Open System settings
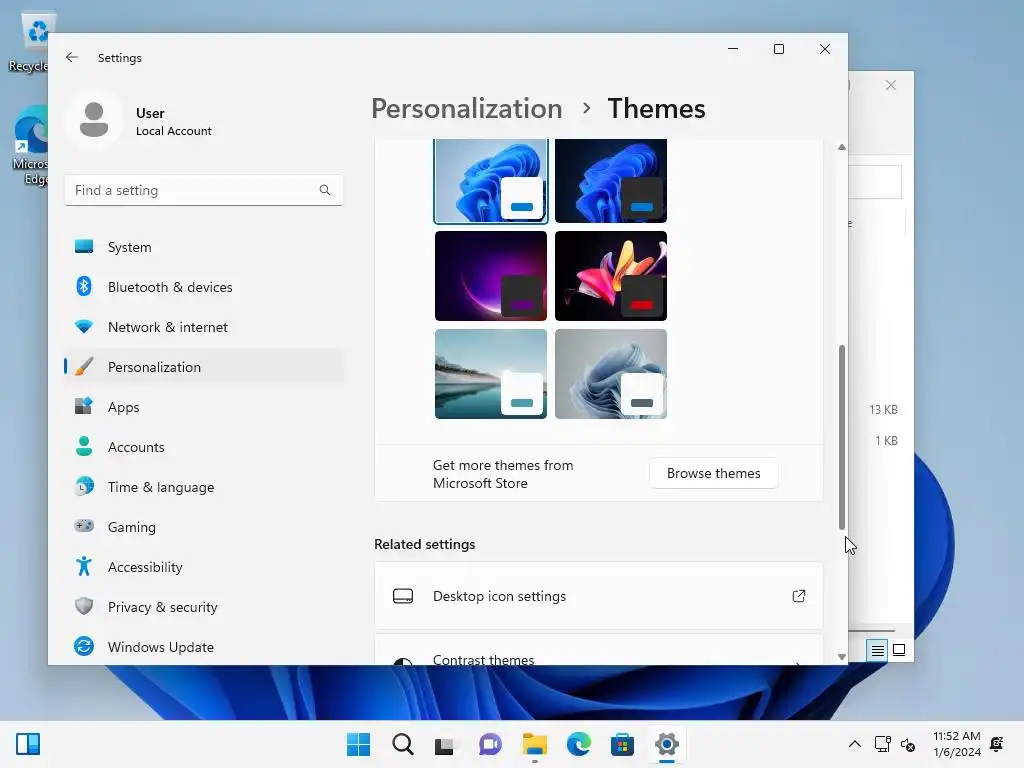The width and height of the screenshot is (1024, 768). coord(204,247)
